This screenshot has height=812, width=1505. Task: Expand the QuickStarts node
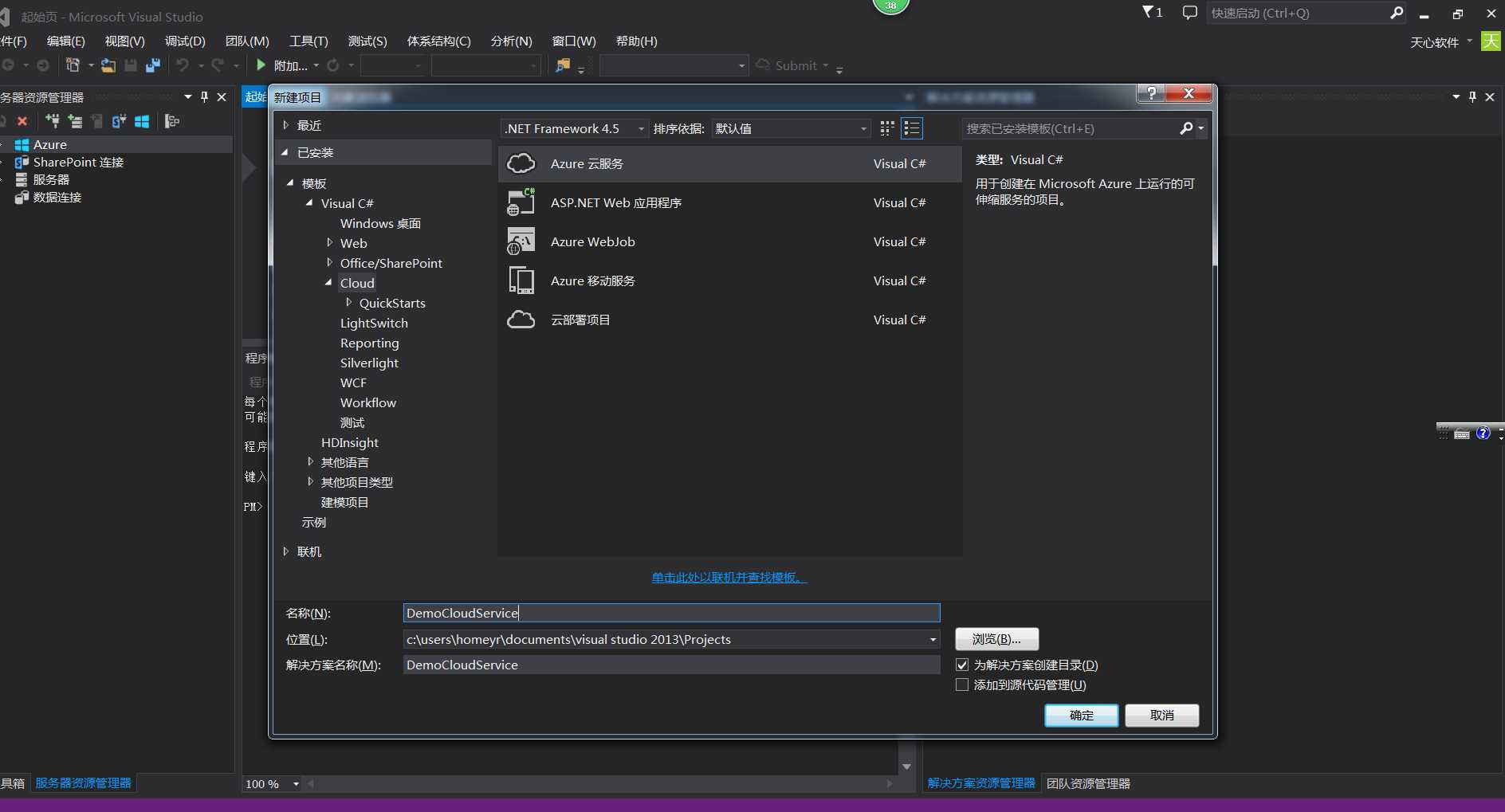point(348,303)
